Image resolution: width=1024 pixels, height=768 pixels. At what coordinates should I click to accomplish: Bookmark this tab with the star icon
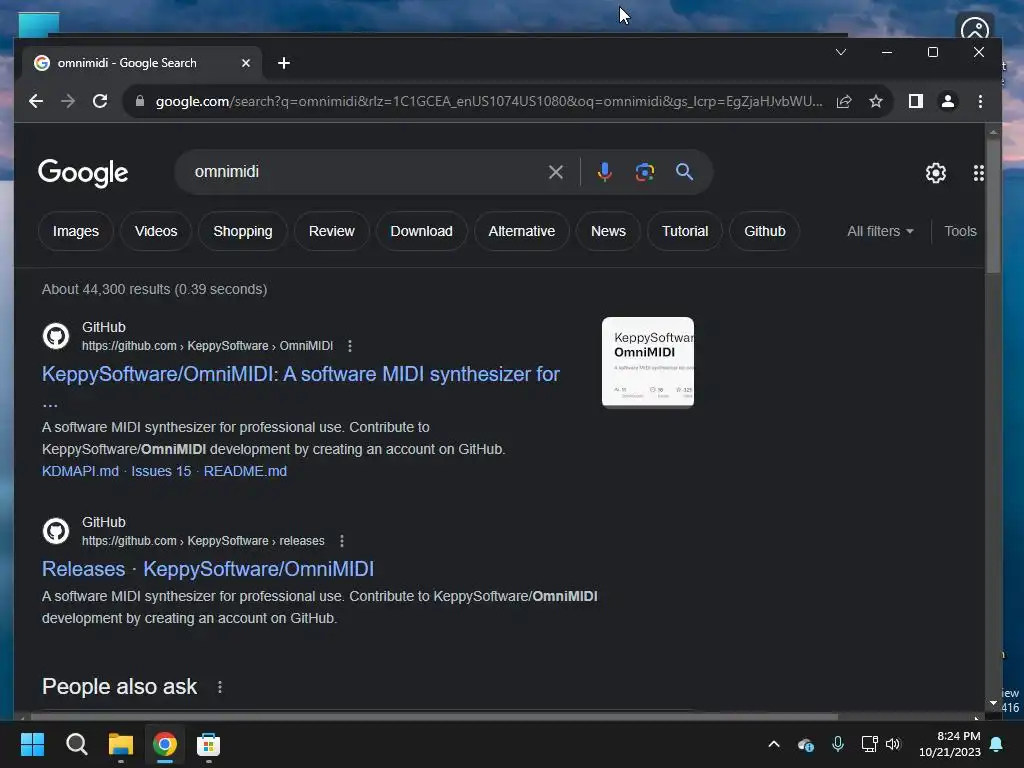[876, 101]
